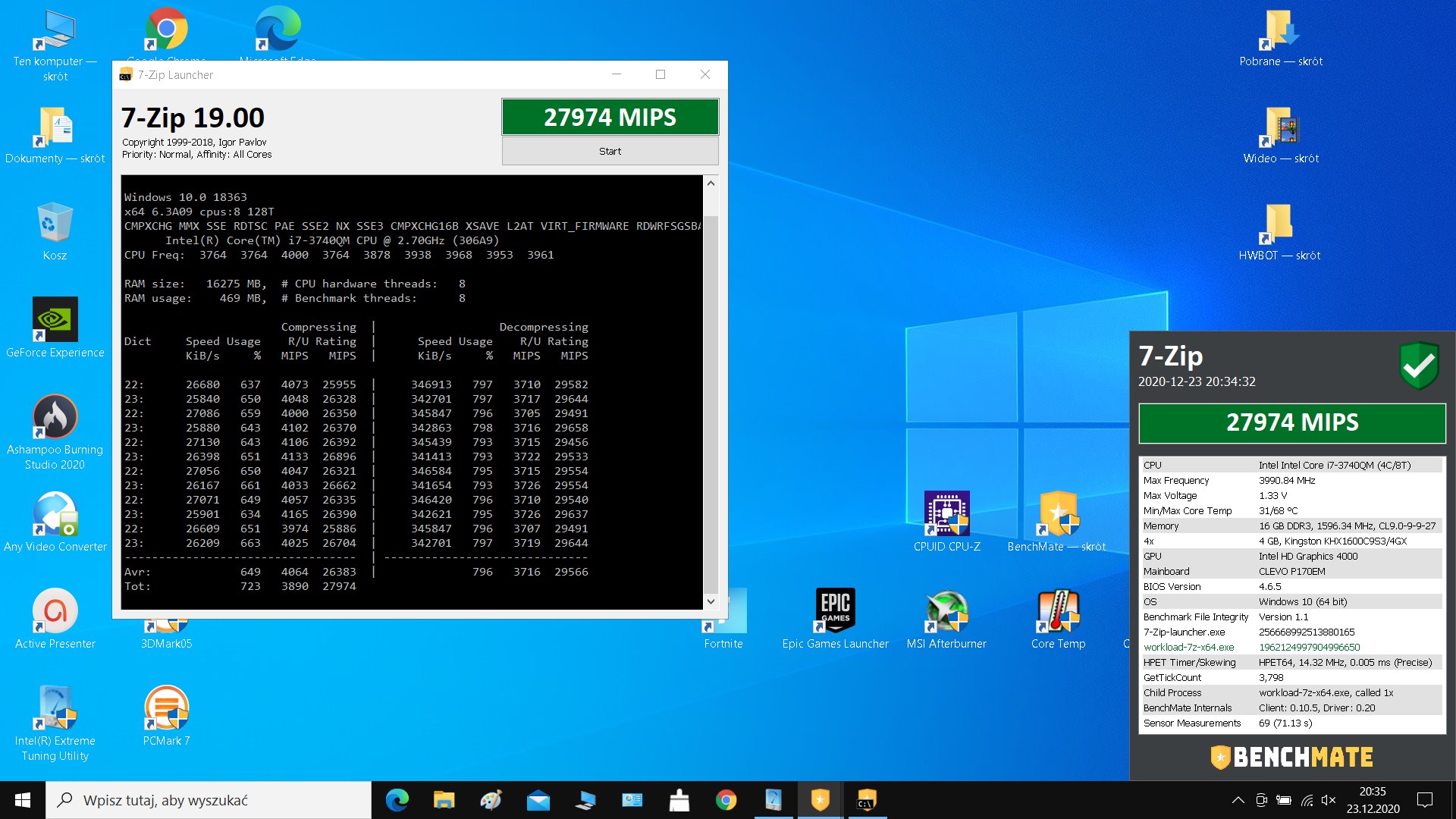Open the notification center icon
1456x819 pixels.
(x=1425, y=800)
